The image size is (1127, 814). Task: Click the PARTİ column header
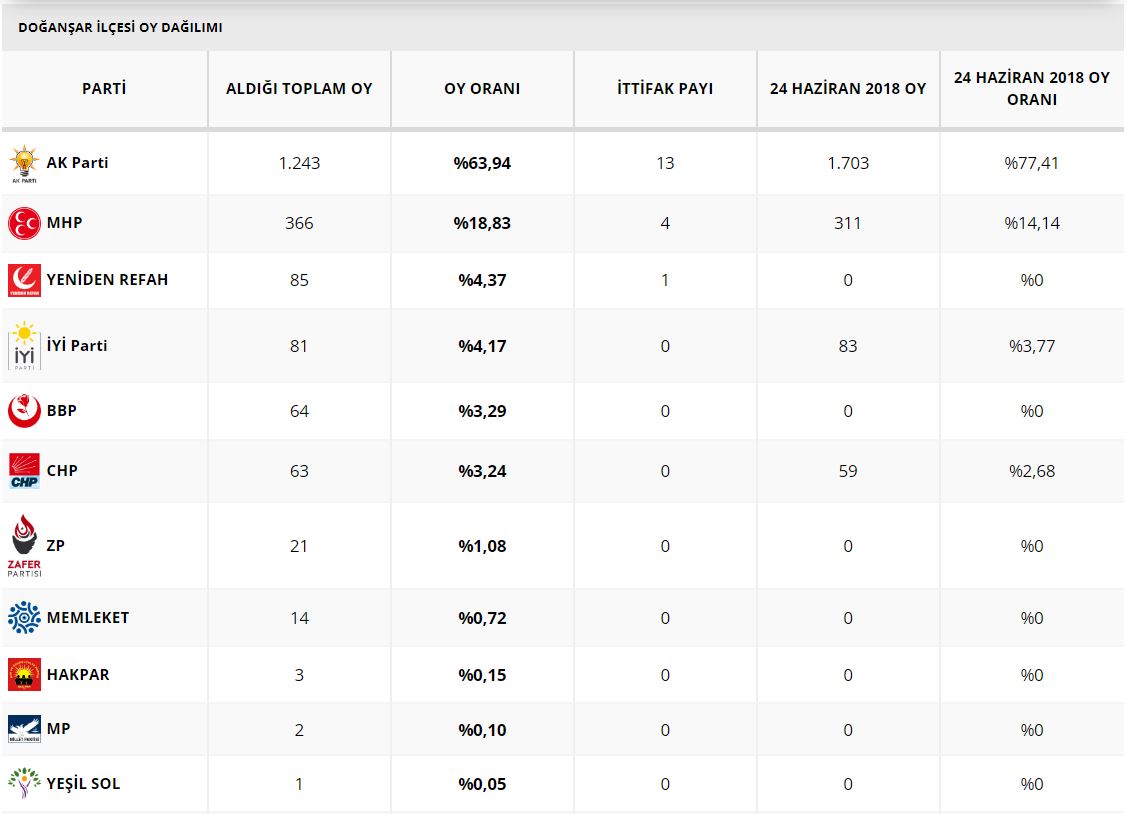pyautogui.click(x=104, y=89)
